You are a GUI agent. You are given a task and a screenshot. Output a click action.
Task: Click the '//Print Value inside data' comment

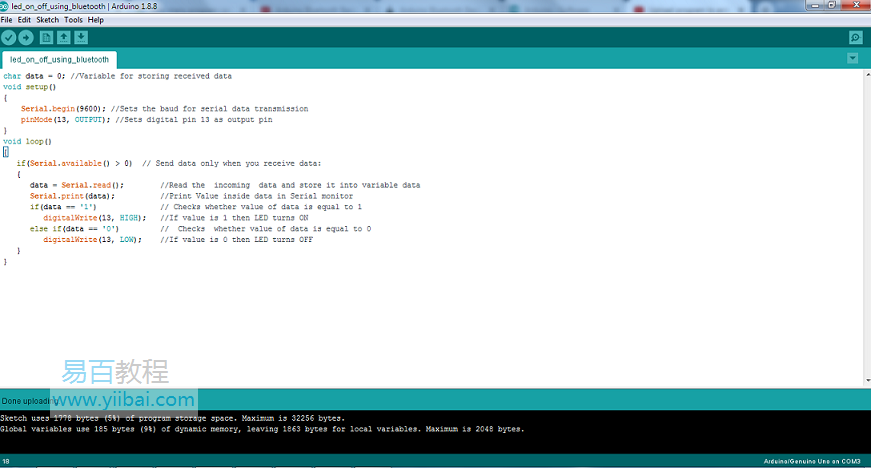pos(257,196)
